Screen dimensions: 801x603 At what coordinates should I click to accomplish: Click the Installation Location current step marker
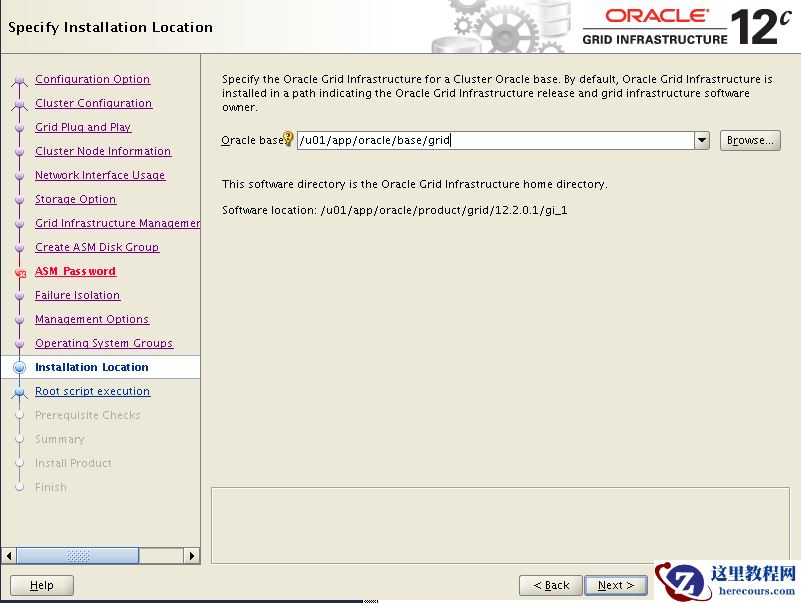[19, 367]
